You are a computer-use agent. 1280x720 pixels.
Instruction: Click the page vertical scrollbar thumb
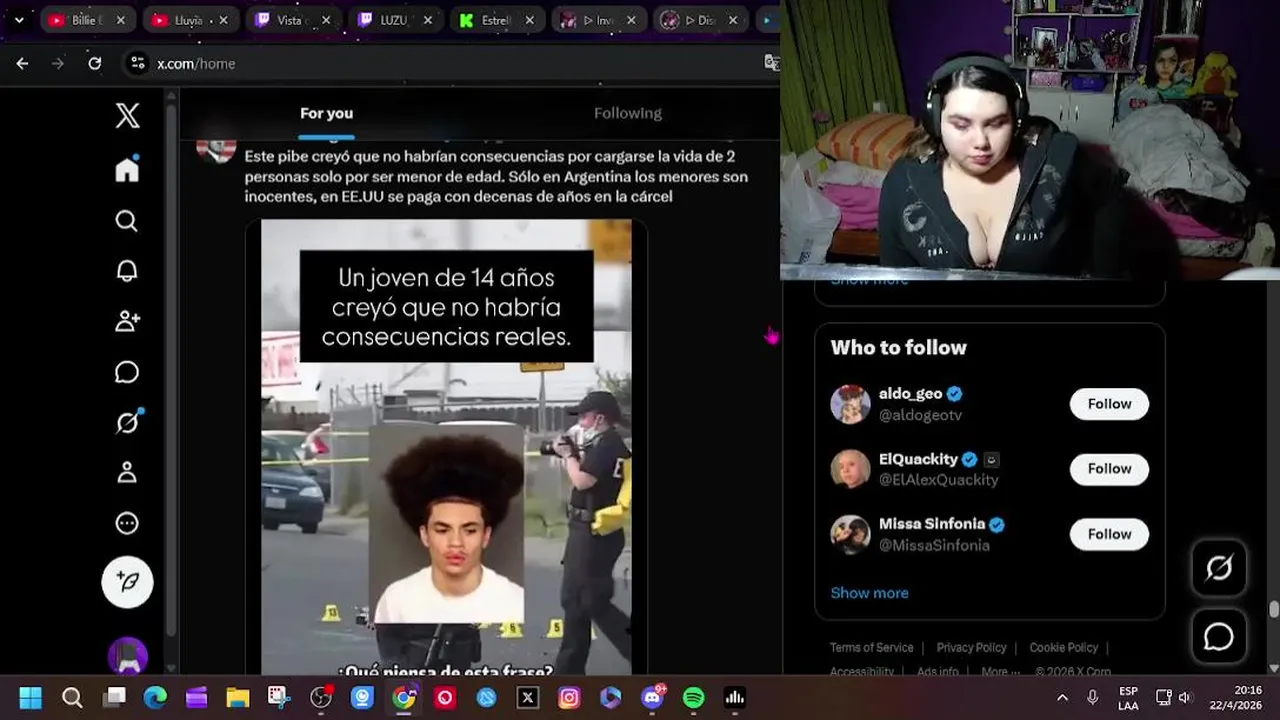click(1273, 609)
